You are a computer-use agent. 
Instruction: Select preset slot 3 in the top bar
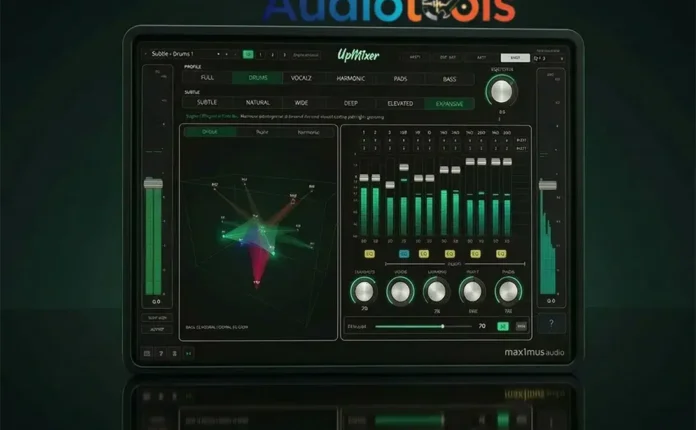click(x=285, y=55)
